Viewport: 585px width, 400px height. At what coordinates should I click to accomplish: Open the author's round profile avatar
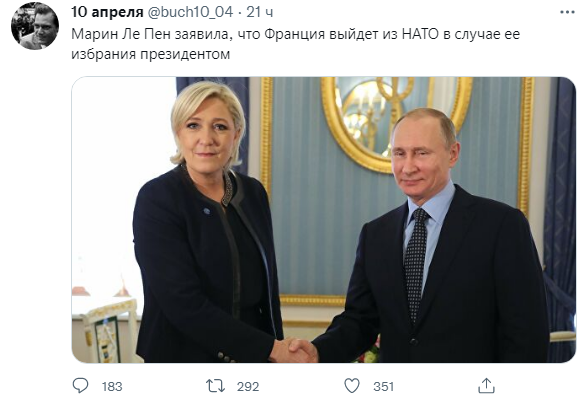click(35, 26)
